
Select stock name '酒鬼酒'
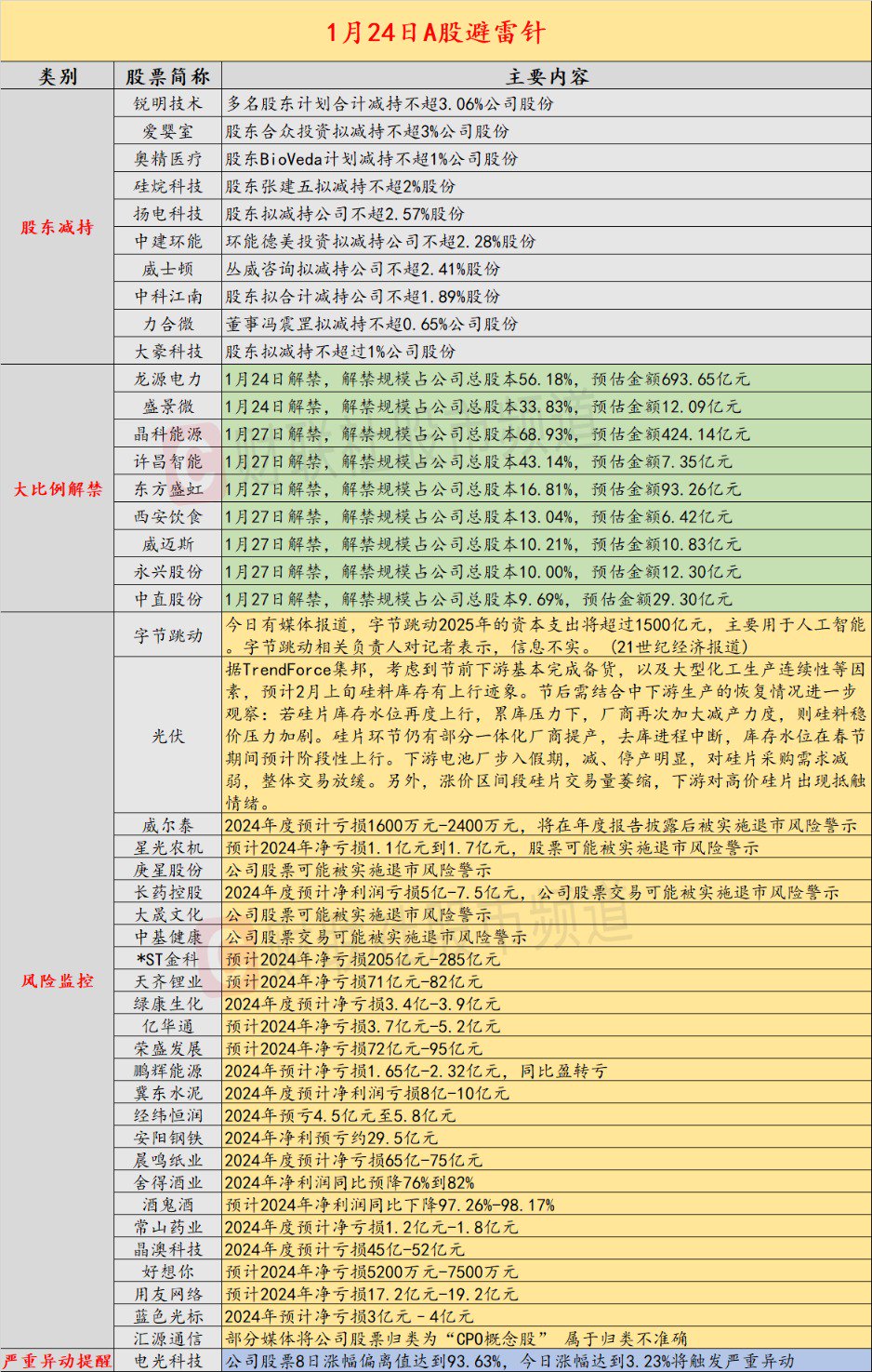click(168, 1205)
